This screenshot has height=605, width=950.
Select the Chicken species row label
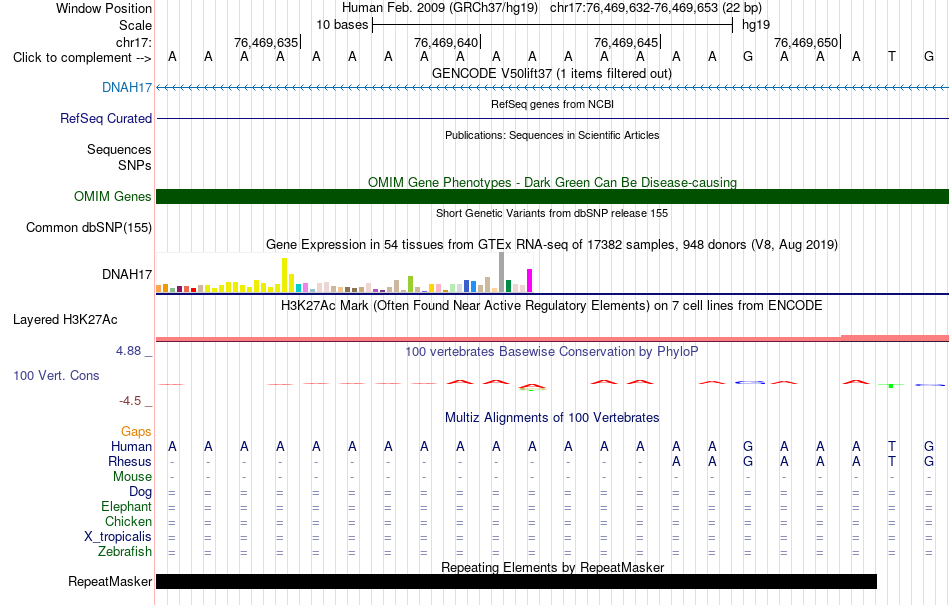128,521
